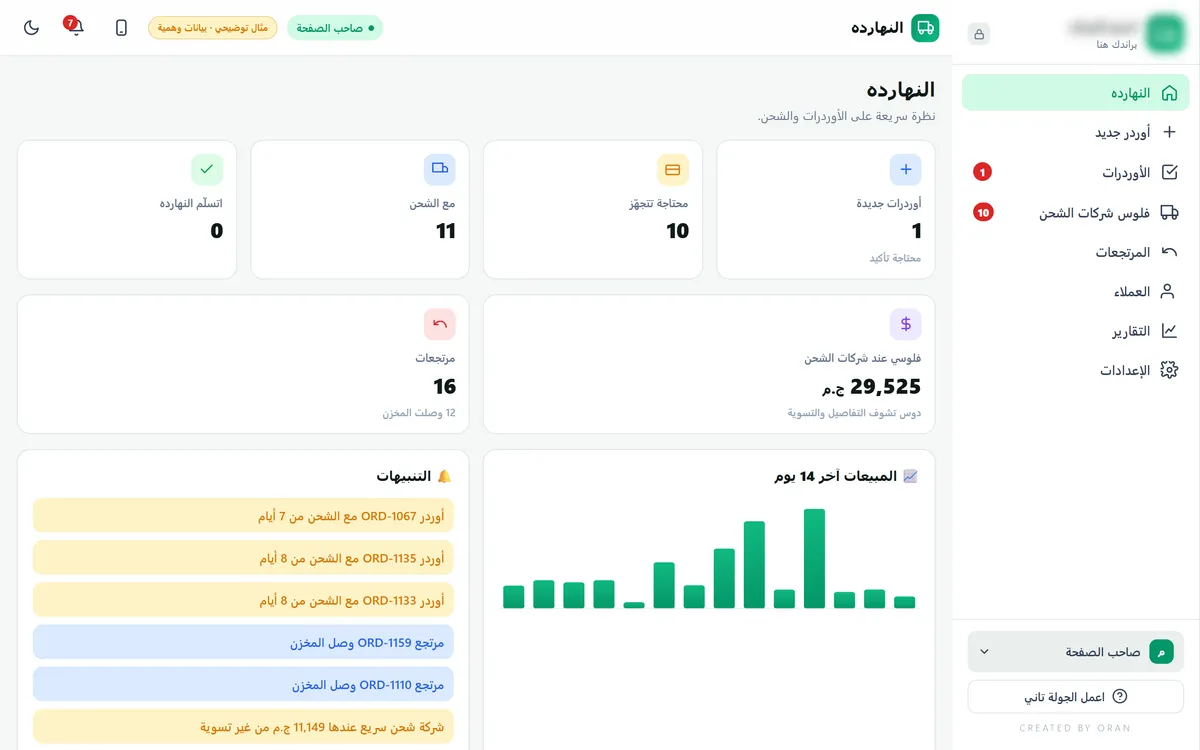Viewport: 1200px width, 750px height.
Task: Click the النهارده page heading
Action: pyautogui.click(x=901, y=90)
